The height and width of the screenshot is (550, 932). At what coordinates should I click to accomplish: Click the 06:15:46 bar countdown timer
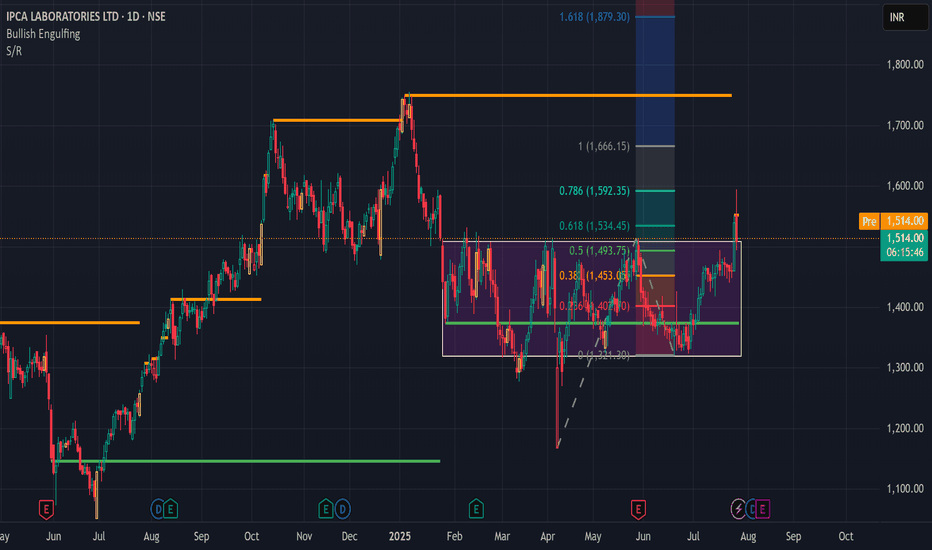(904, 253)
